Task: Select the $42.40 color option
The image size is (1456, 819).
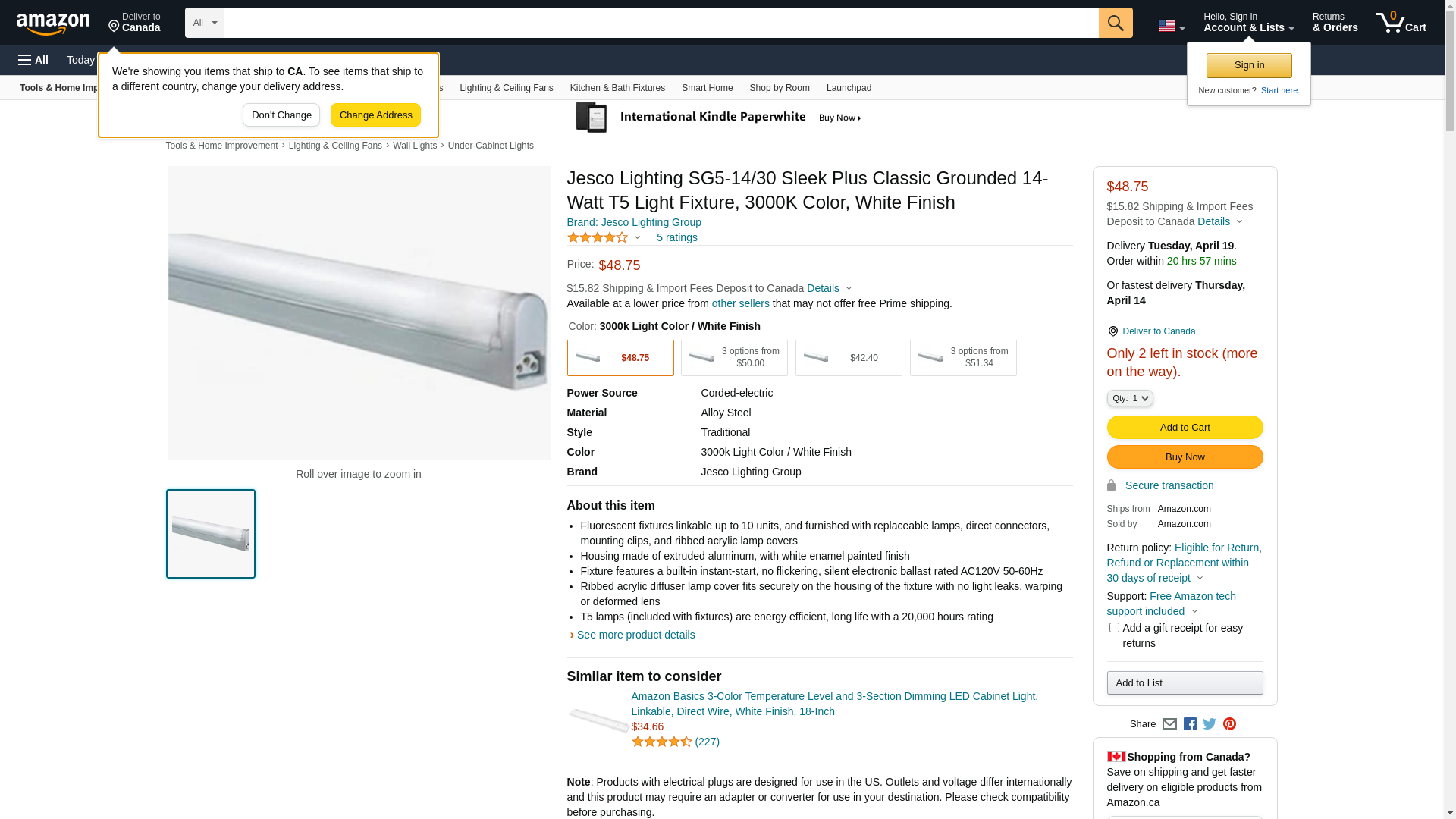Action: (x=849, y=358)
